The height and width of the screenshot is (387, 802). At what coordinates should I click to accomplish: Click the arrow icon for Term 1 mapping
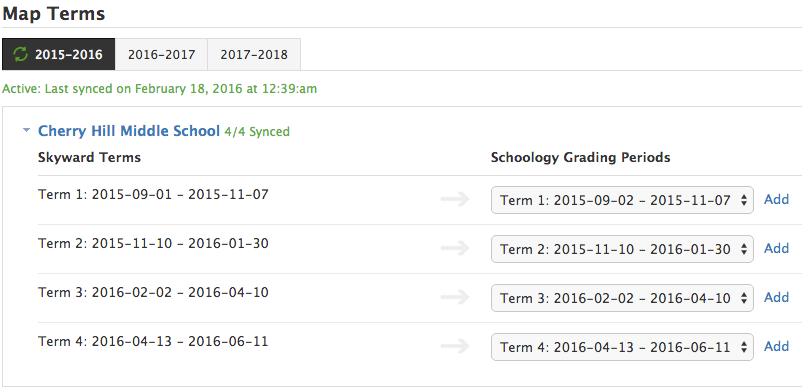(x=455, y=199)
